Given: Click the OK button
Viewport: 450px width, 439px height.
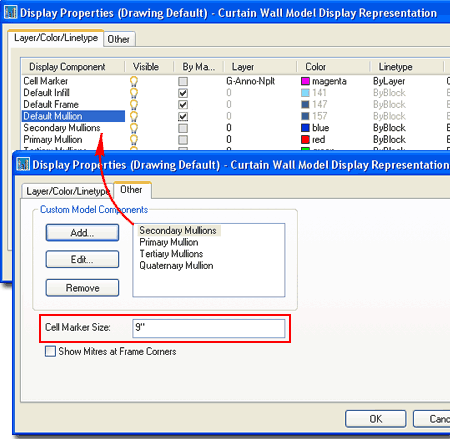Looking at the screenshot, I should (x=376, y=419).
